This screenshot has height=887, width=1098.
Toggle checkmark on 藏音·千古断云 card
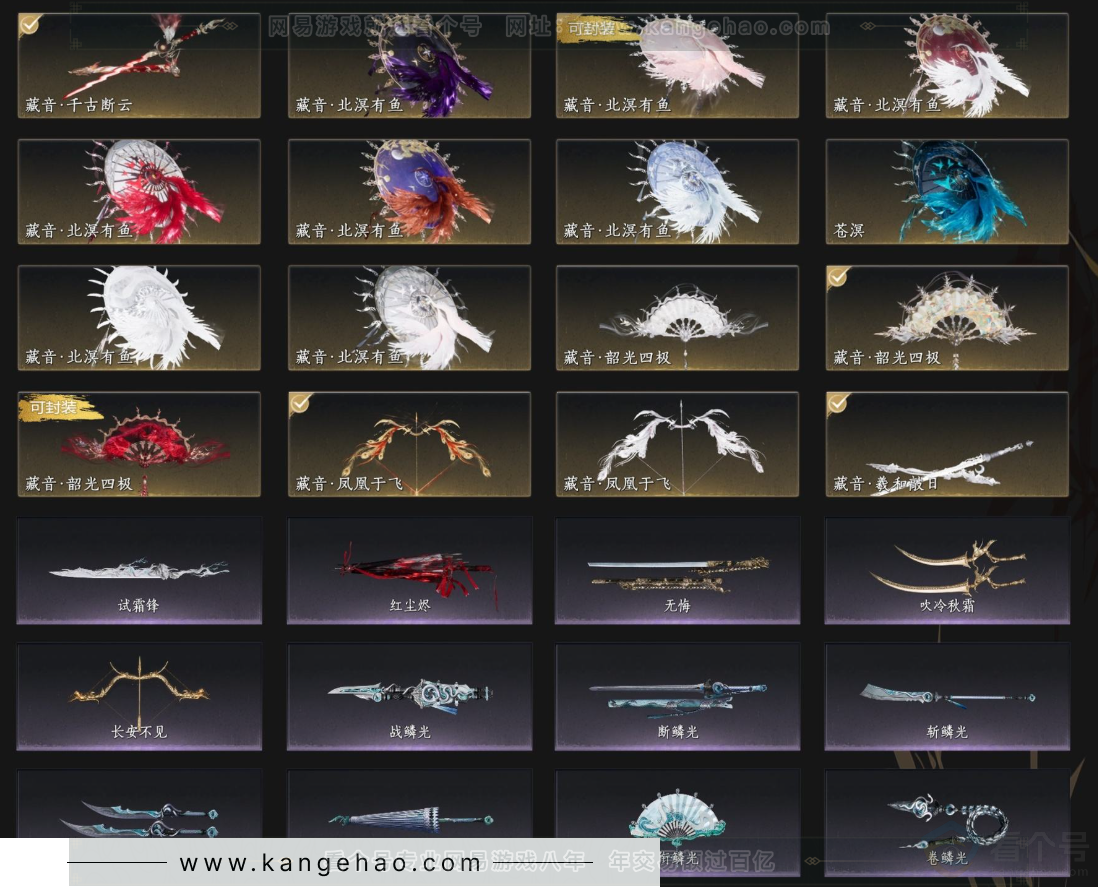click(30, 25)
